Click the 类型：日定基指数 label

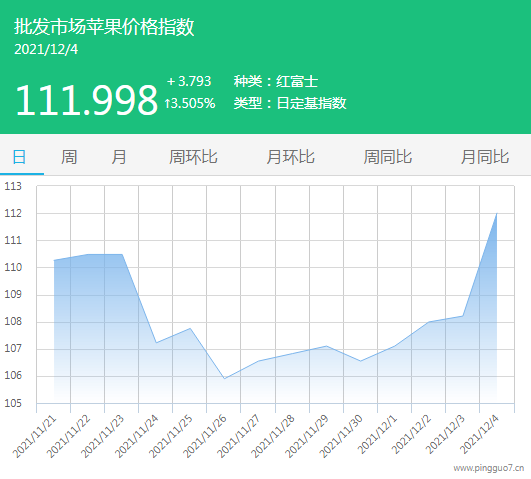[290, 103]
